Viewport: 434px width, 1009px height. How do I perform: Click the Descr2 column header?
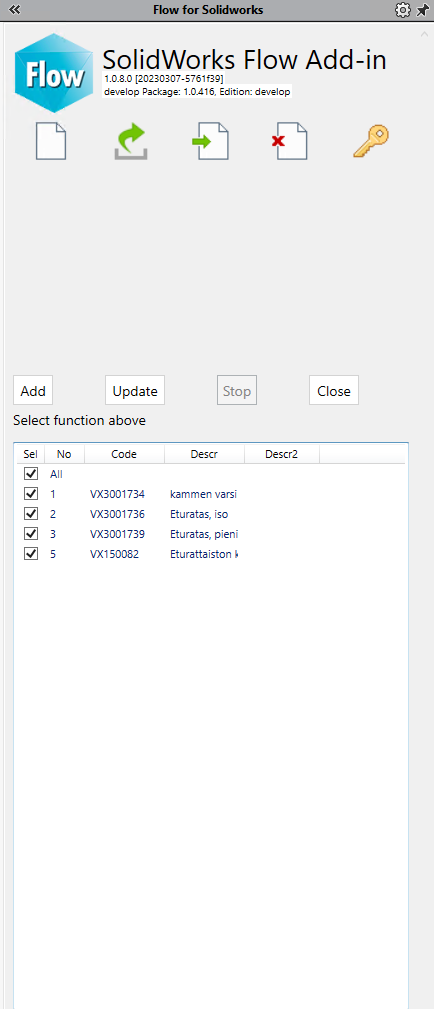pos(281,454)
